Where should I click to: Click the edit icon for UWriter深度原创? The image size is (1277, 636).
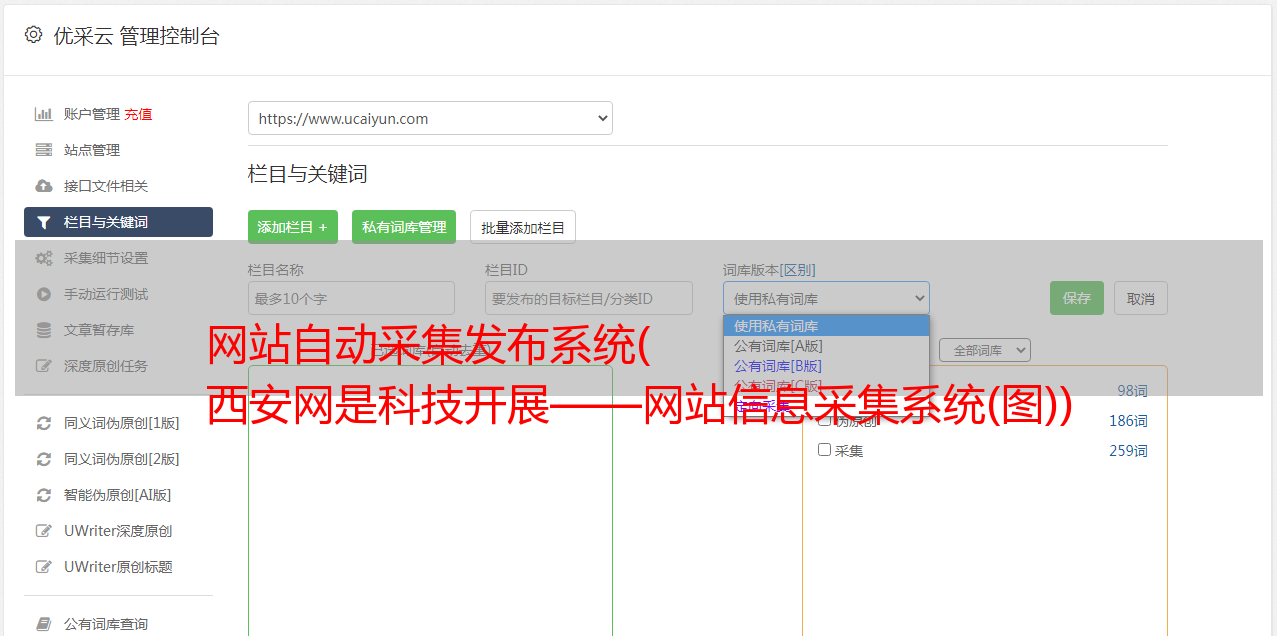[x=44, y=531]
